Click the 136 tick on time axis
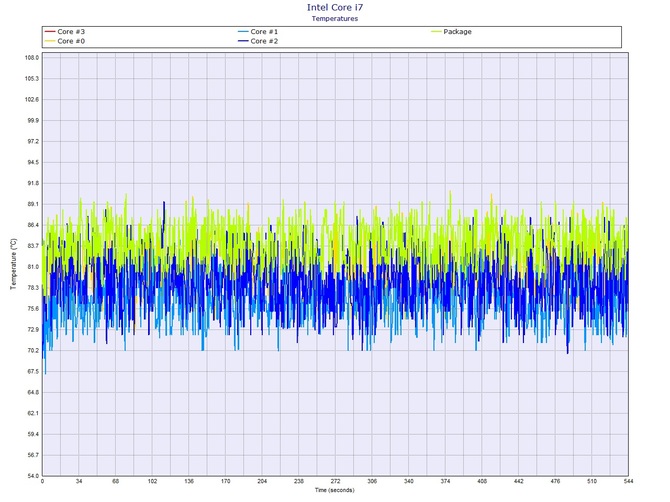Screen dimensions: 670x502 coord(189,481)
